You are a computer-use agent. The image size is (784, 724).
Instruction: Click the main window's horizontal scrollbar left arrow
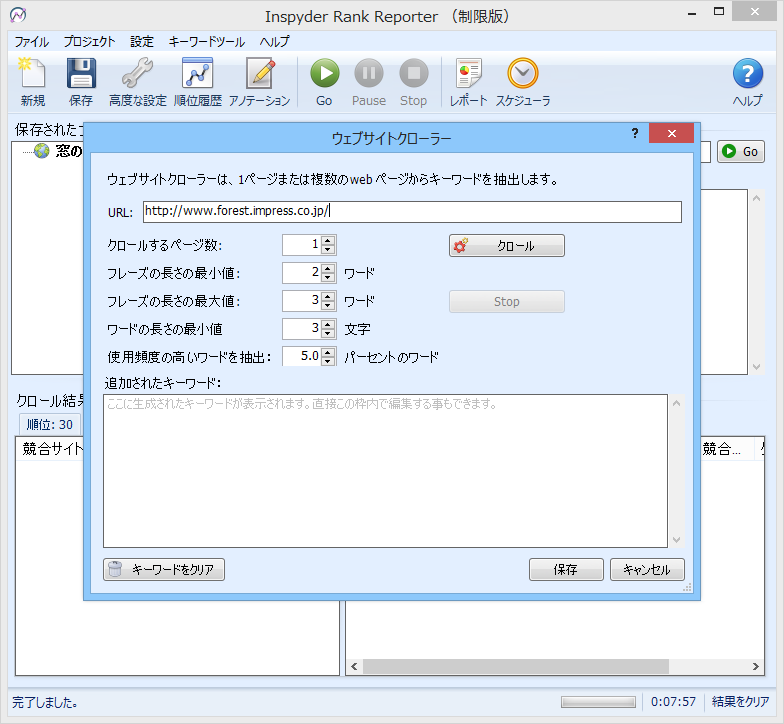coord(354,666)
